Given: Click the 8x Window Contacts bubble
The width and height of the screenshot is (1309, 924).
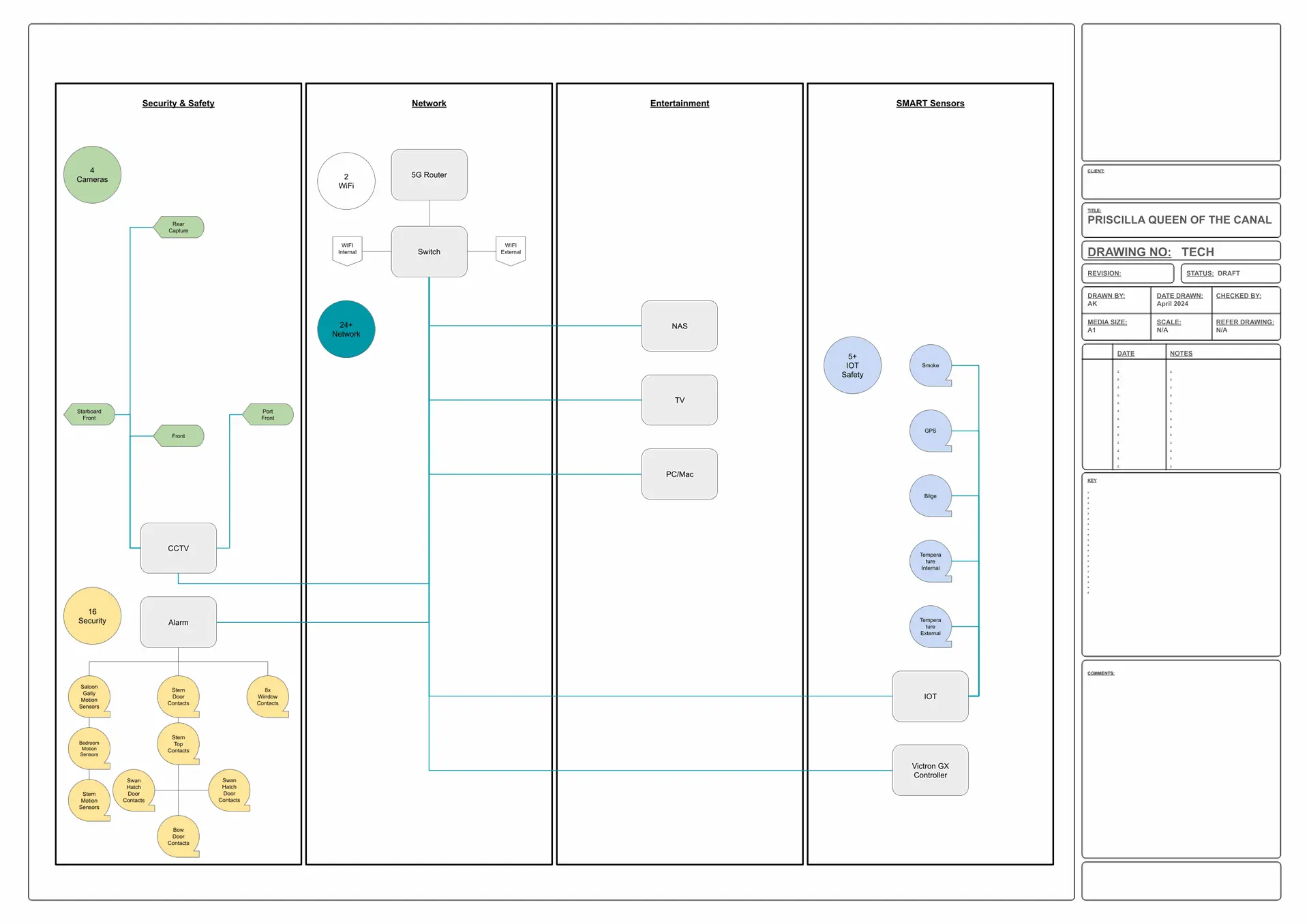Looking at the screenshot, I should (x=267, y=696).
